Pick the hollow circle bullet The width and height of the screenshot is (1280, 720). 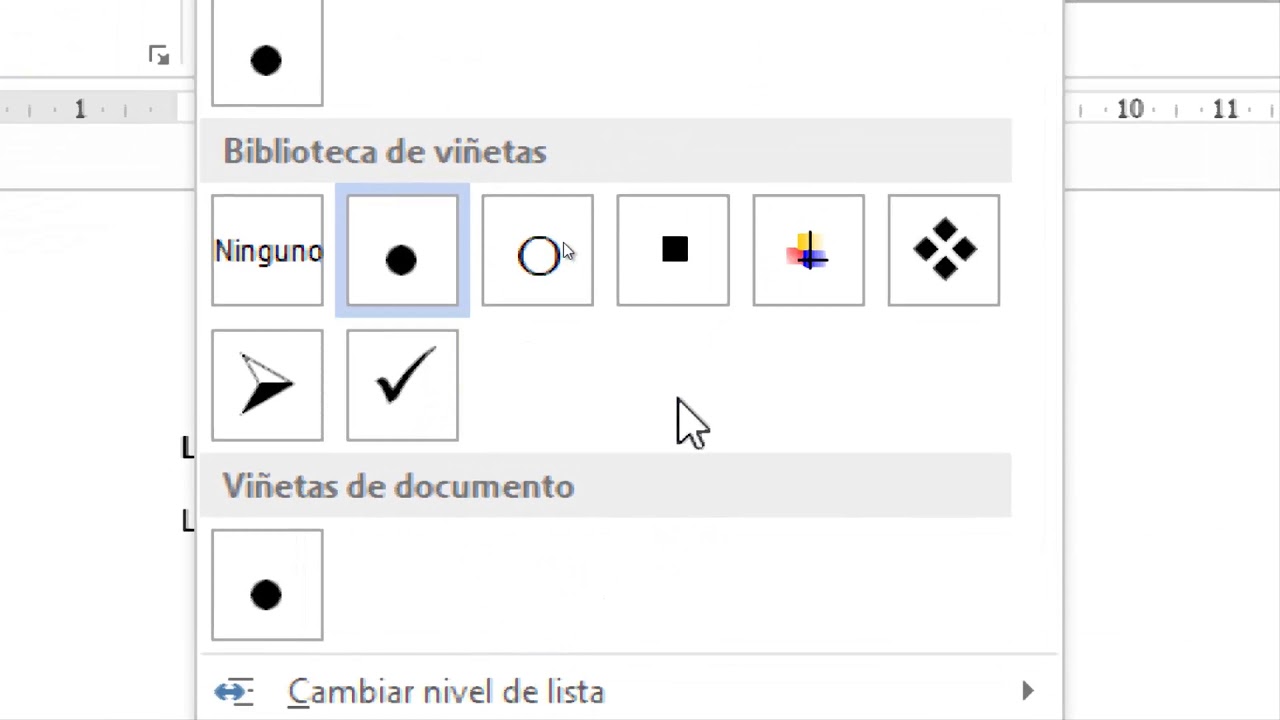coord(537,251)
